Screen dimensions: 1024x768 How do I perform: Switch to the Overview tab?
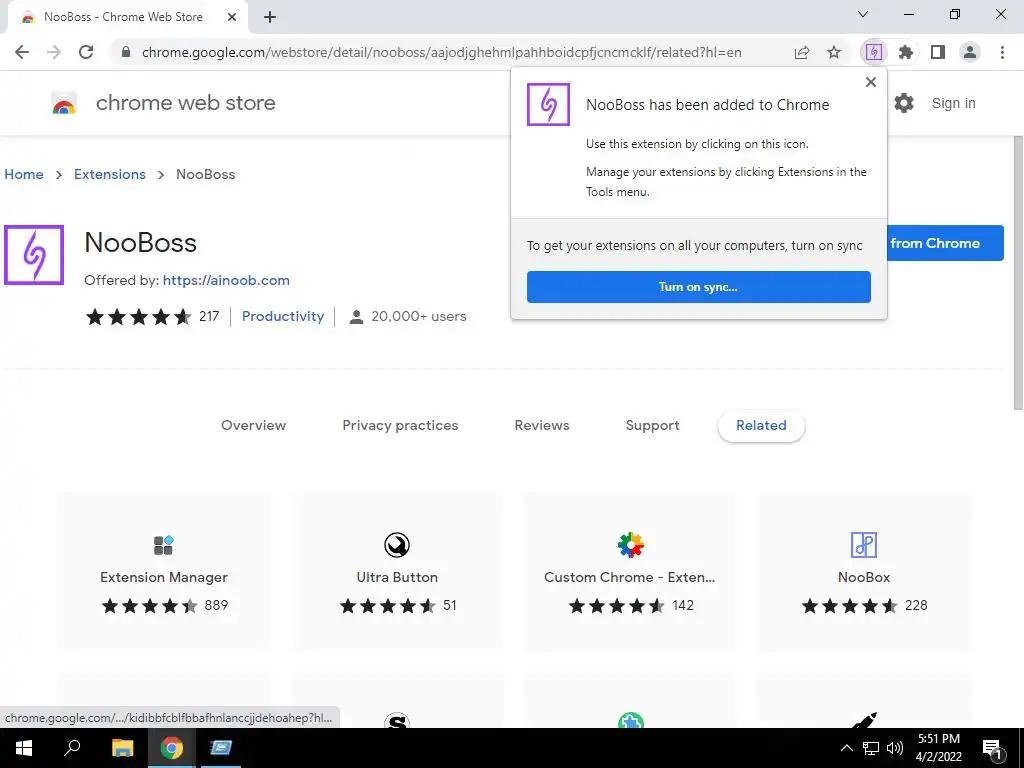tap(253, 425)
